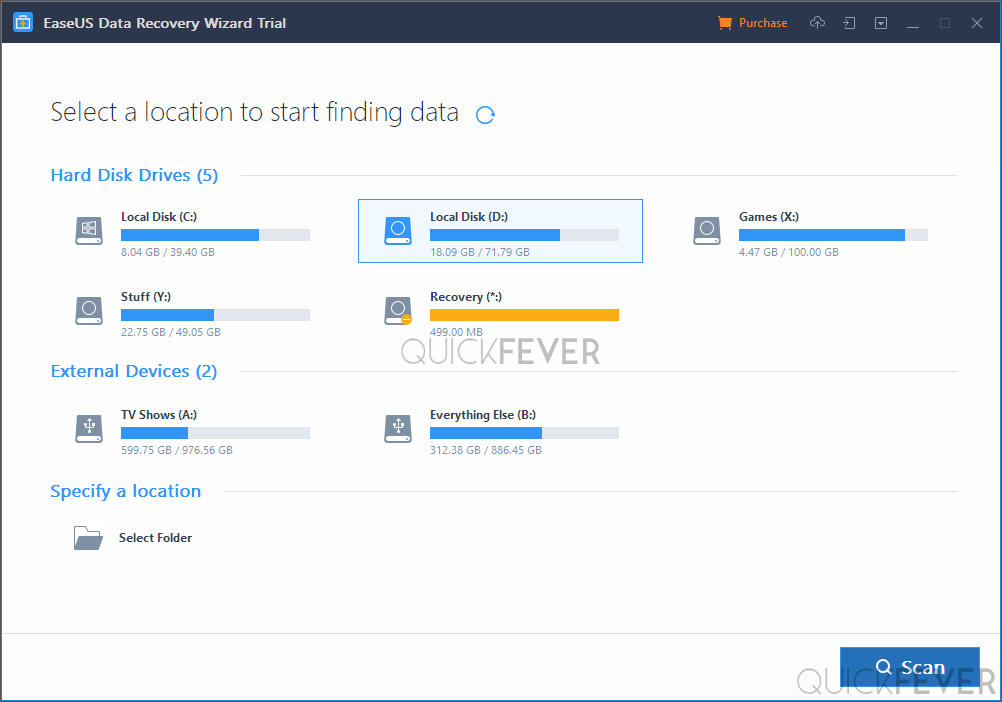Select the Everything Else (B:) USB drive icon
The height and width of the screenshot is (702, 1002).
pyautogui.click(x=397, y=429)
